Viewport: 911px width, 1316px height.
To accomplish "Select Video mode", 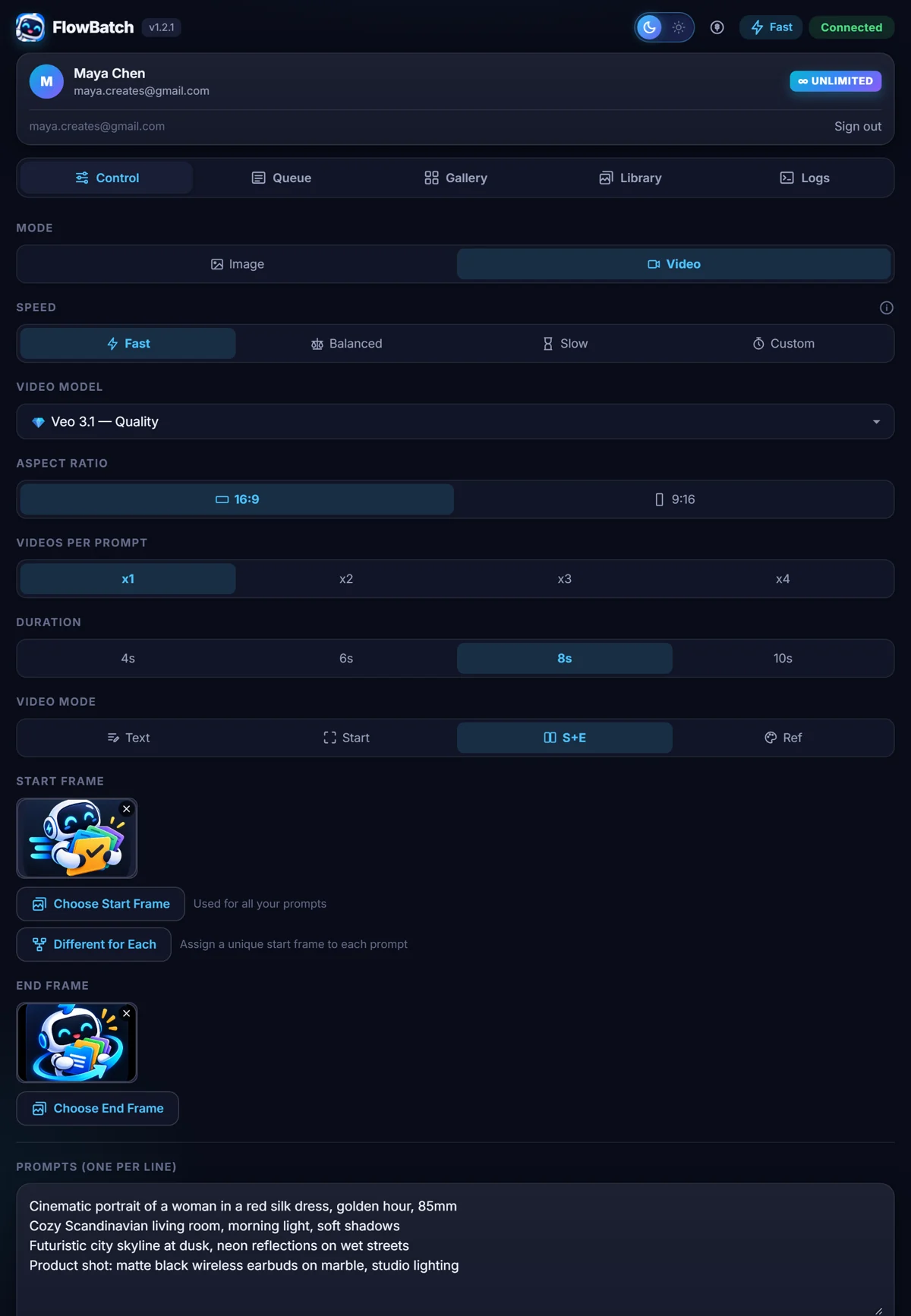I will click(673, 264).
